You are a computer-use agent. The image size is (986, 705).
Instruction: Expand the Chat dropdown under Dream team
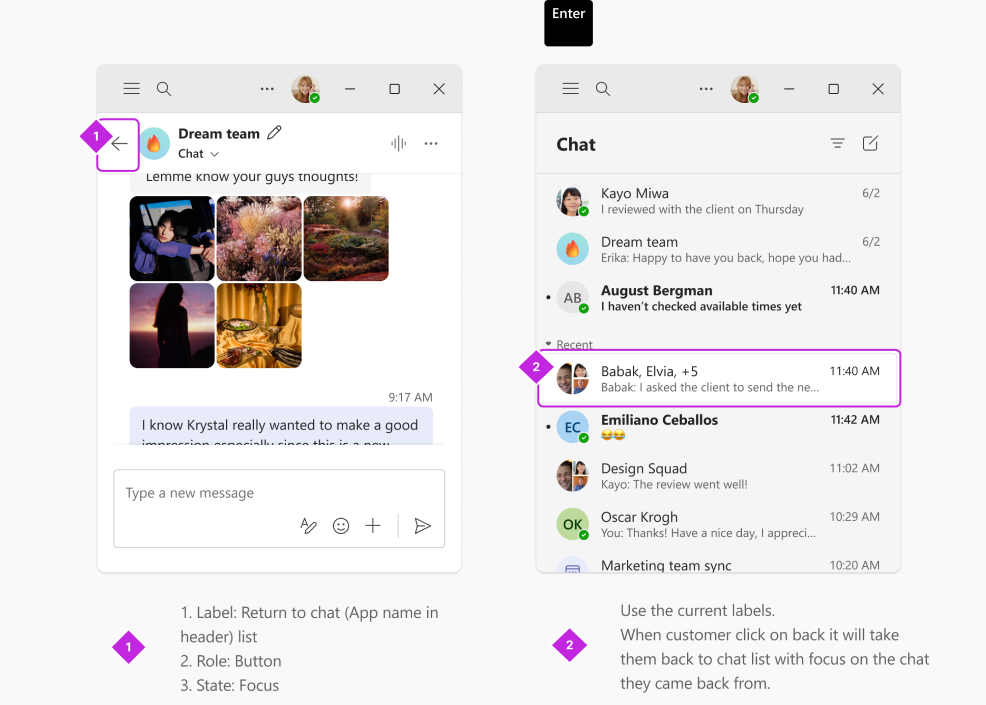pos(198,153)
